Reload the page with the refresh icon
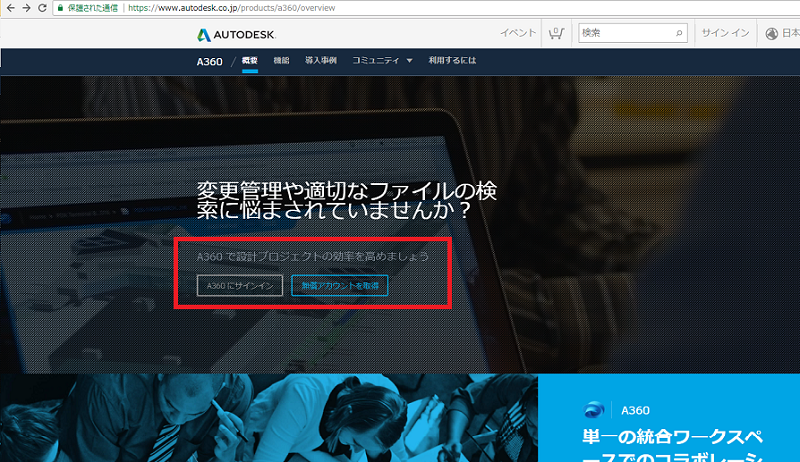 click(42, 8)
